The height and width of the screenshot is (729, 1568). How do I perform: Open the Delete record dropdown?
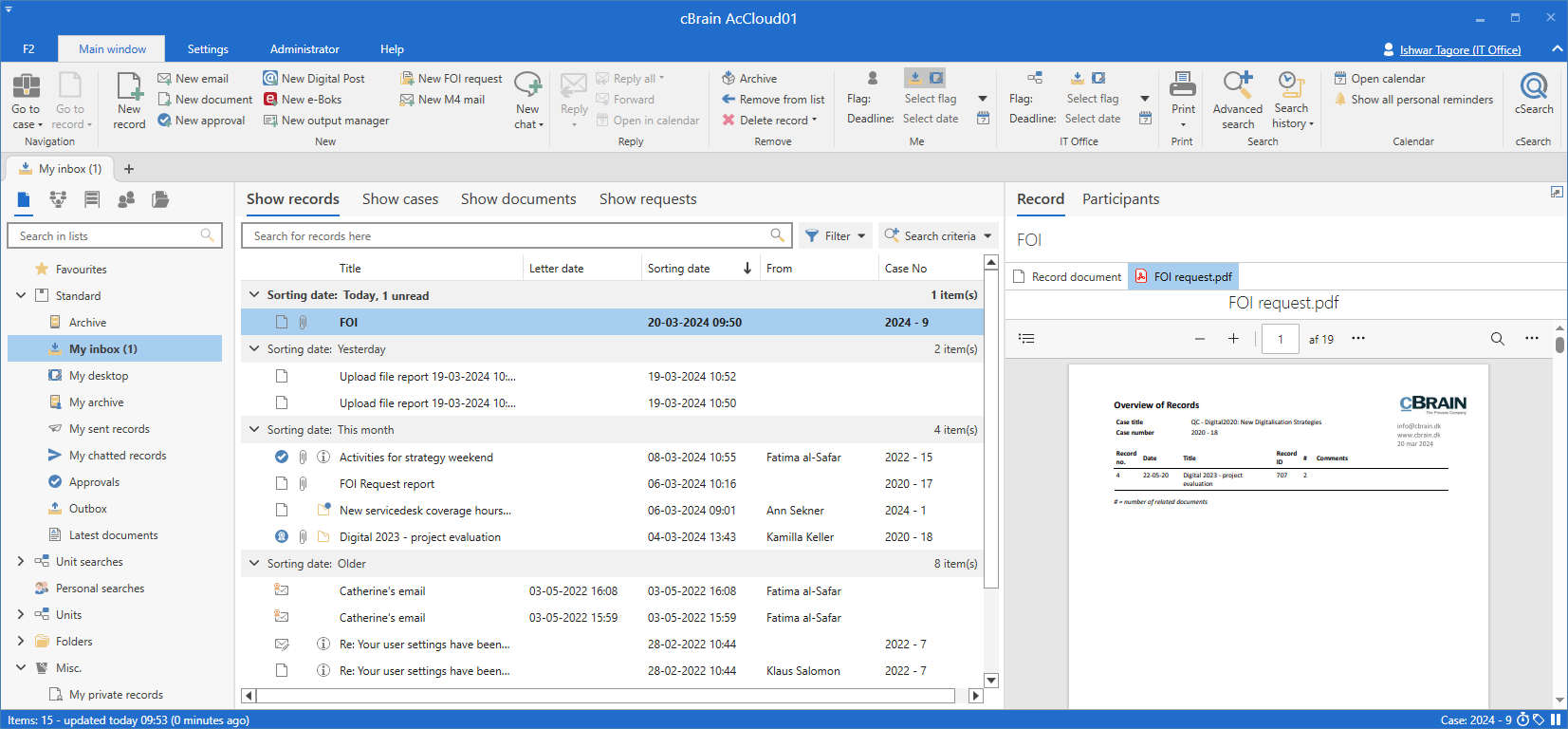tap(814, 121)
